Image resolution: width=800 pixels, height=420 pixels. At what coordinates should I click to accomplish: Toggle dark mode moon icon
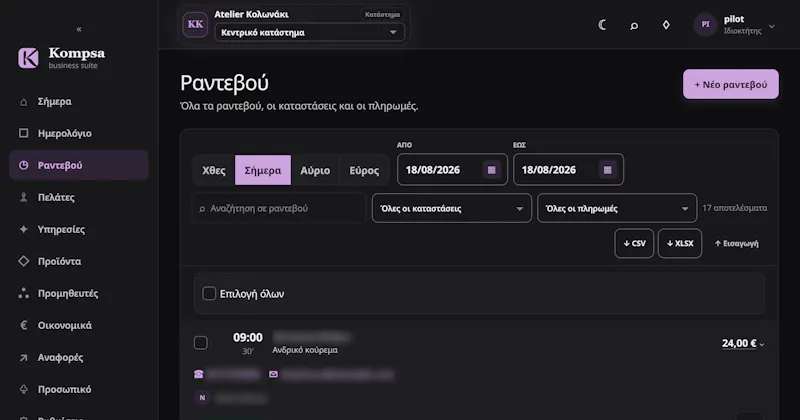point(603,24)
